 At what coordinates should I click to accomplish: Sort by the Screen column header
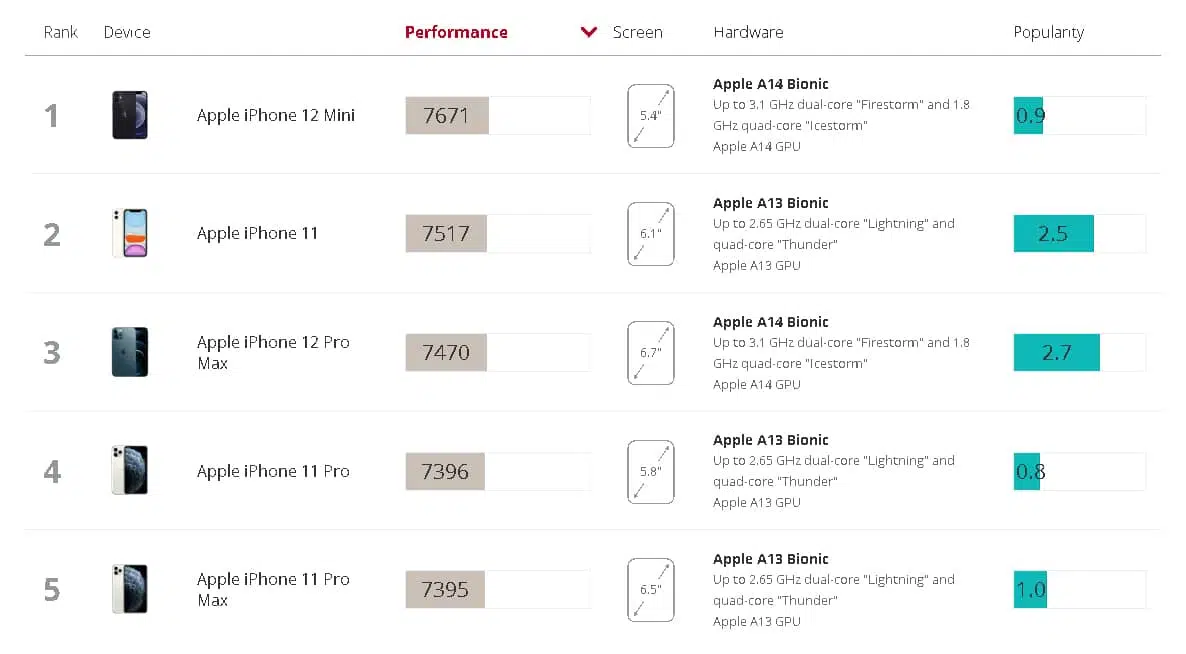tap(638, 32)
